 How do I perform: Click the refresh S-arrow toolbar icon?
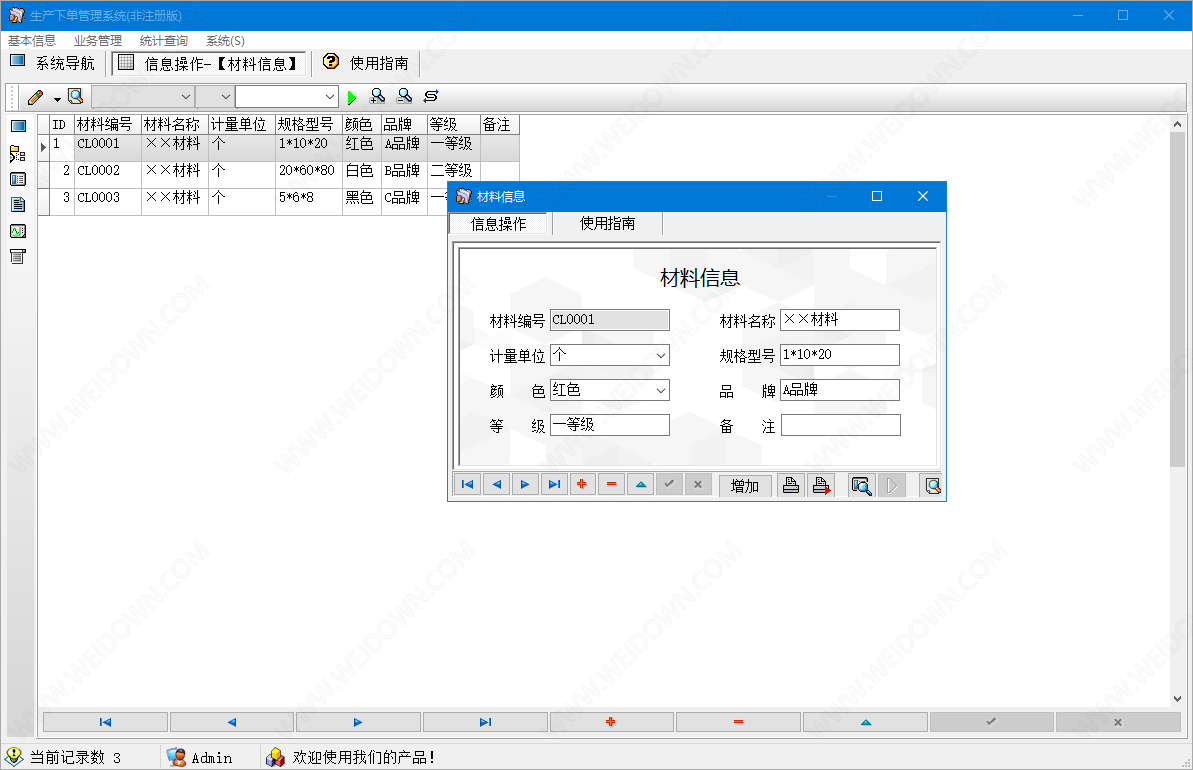[x=431, y=97]
